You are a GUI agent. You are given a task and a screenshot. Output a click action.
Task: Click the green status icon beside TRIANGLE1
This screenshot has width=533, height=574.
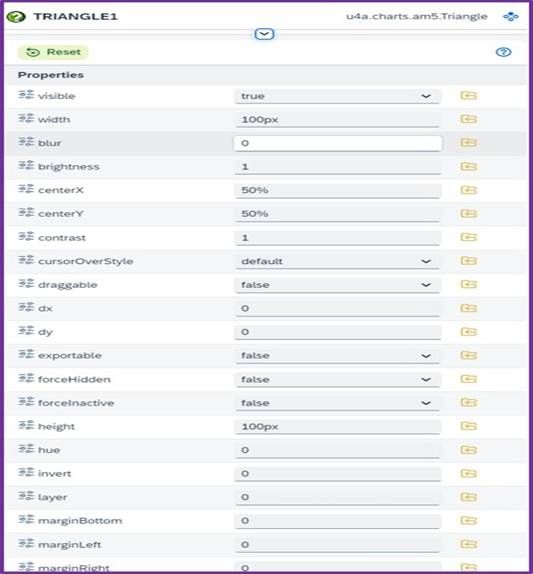click(16, 17)
